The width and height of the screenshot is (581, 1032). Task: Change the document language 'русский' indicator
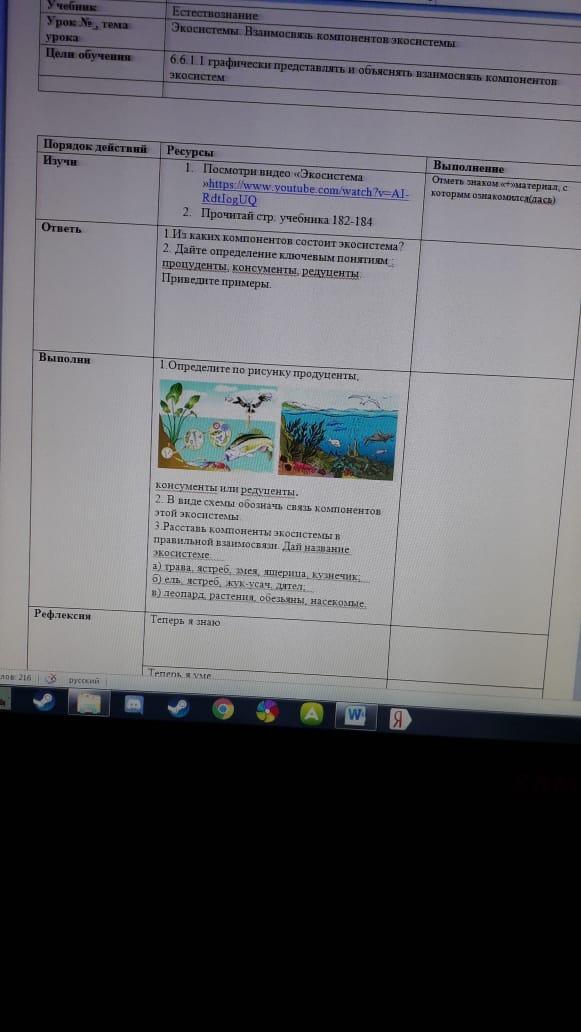tap(84, 681)
